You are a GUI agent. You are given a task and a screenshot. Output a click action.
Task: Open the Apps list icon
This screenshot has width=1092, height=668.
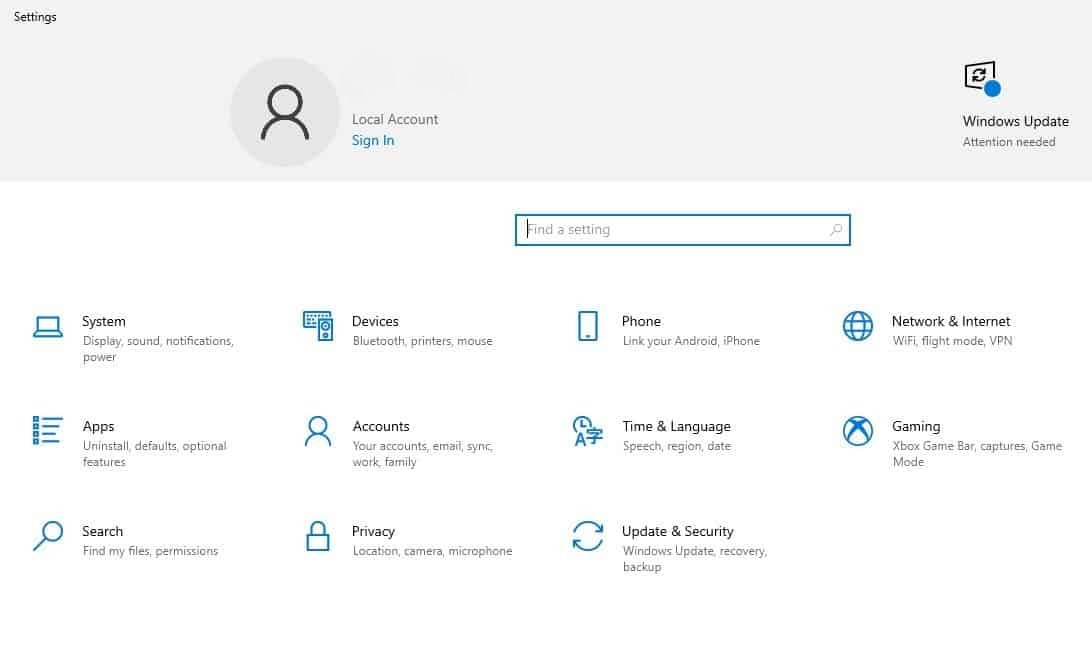click(x=48, y=431)
